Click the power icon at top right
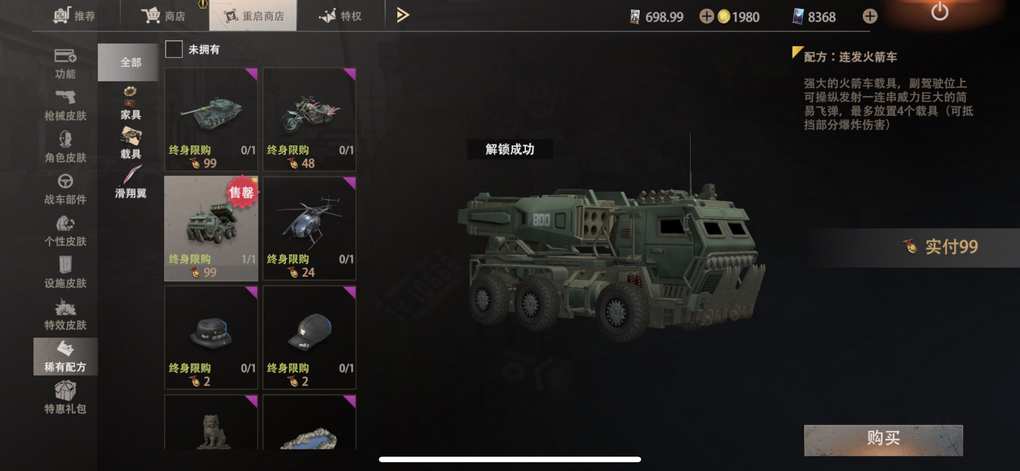 click(x=939, y=11)
